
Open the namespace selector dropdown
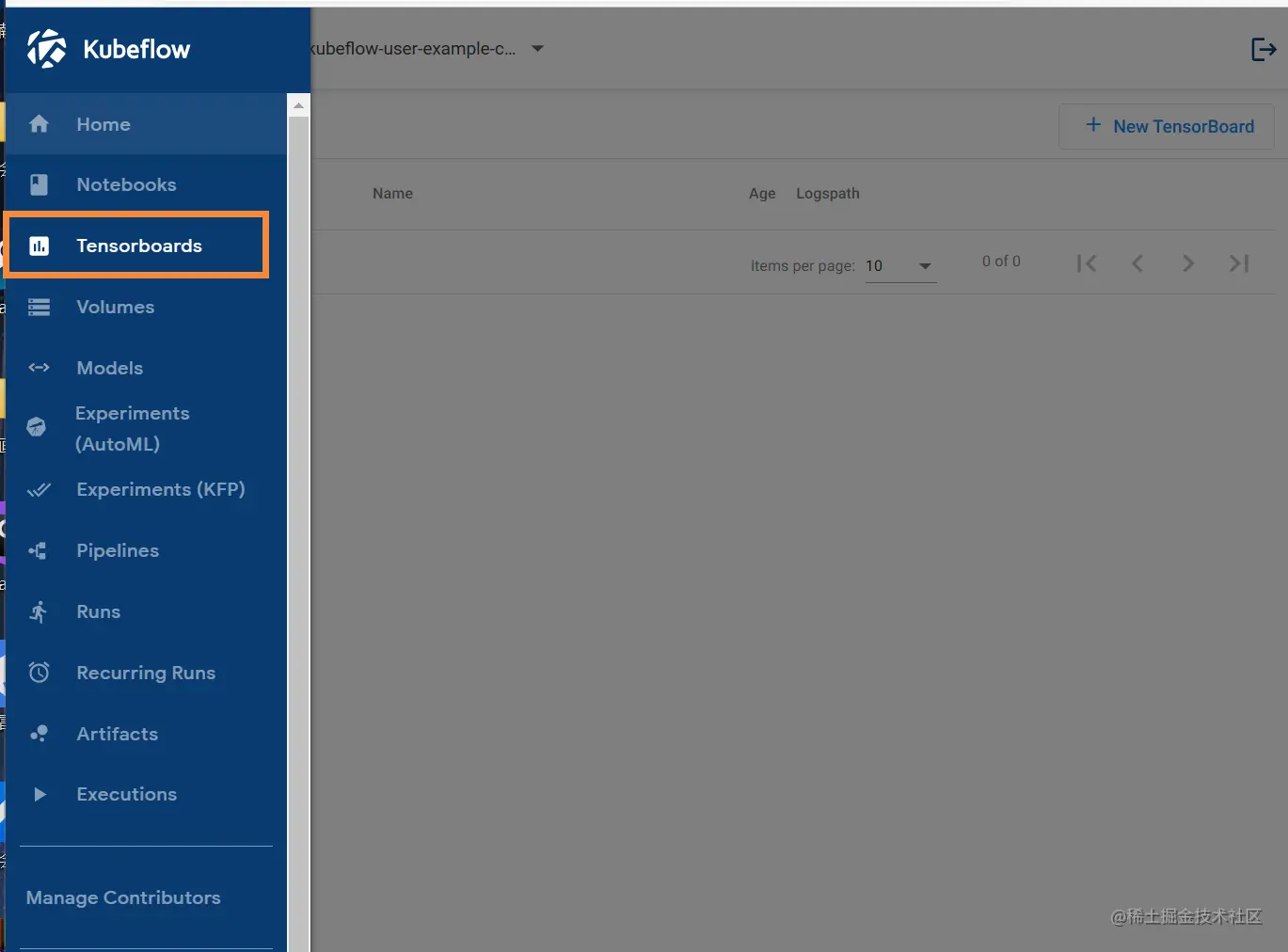[428, 49]
